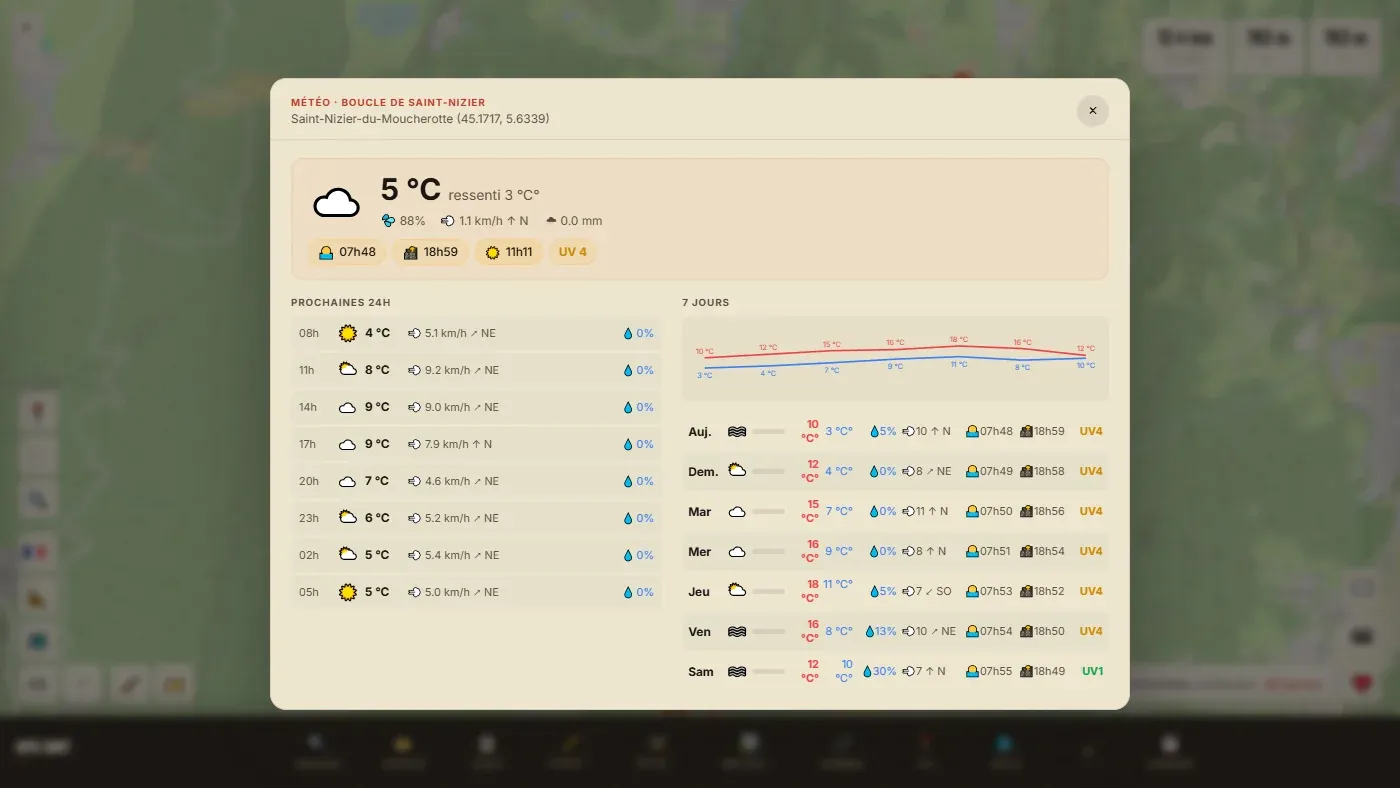Click the 30% rain chance on Sam row
Image resolution: width=1400 pixels, height=788 pixels.
coord(880,672)
